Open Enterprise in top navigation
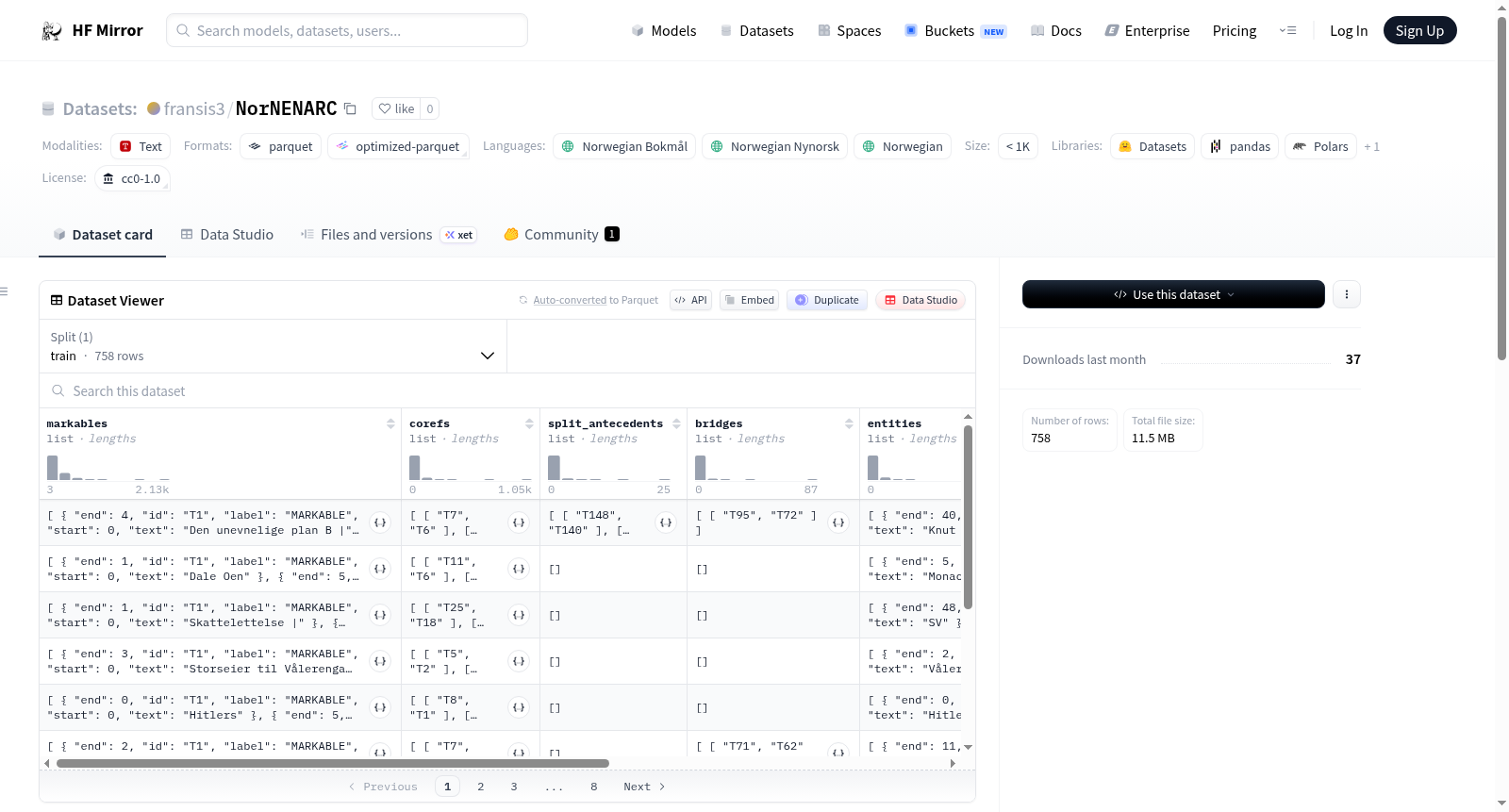This screenshot has width=1509, height=812. 1147,31
